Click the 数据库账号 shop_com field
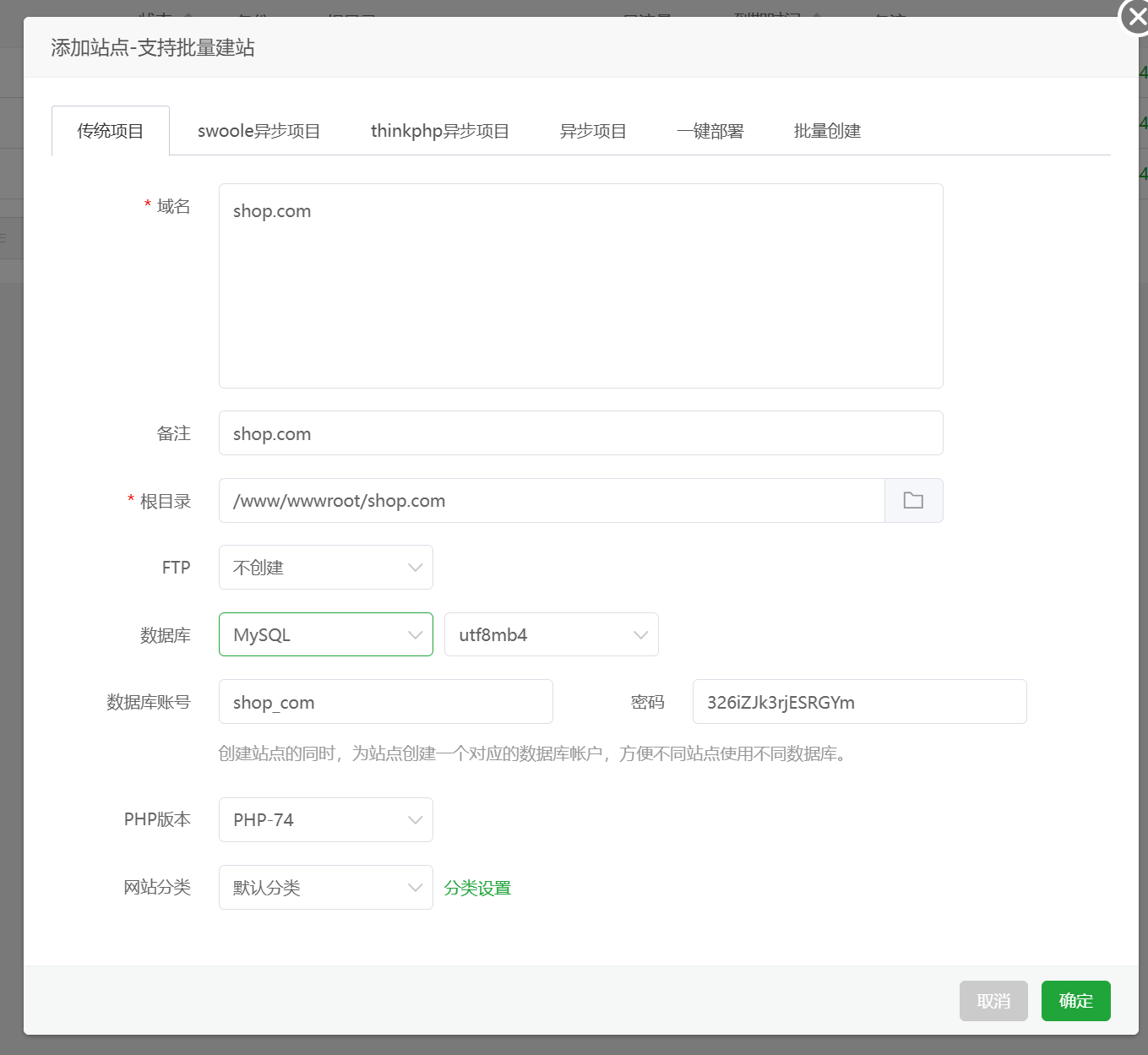Image resolution: width=1148 pixels, height=1055 pixels. (385, 702)
